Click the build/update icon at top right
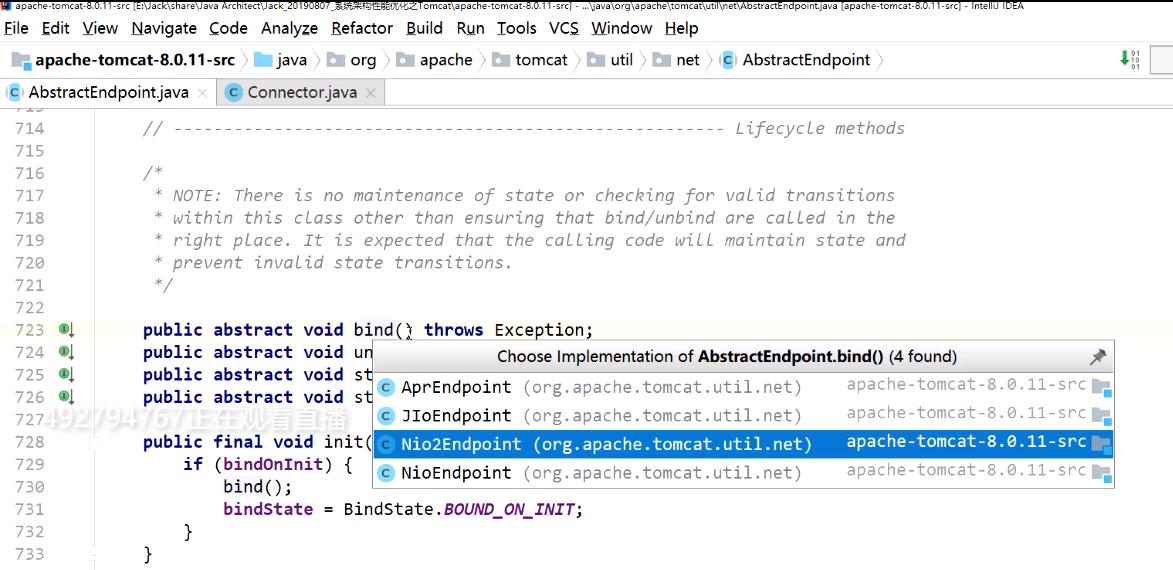The width and height of the screenshot is (1173, 570). 1129,60
